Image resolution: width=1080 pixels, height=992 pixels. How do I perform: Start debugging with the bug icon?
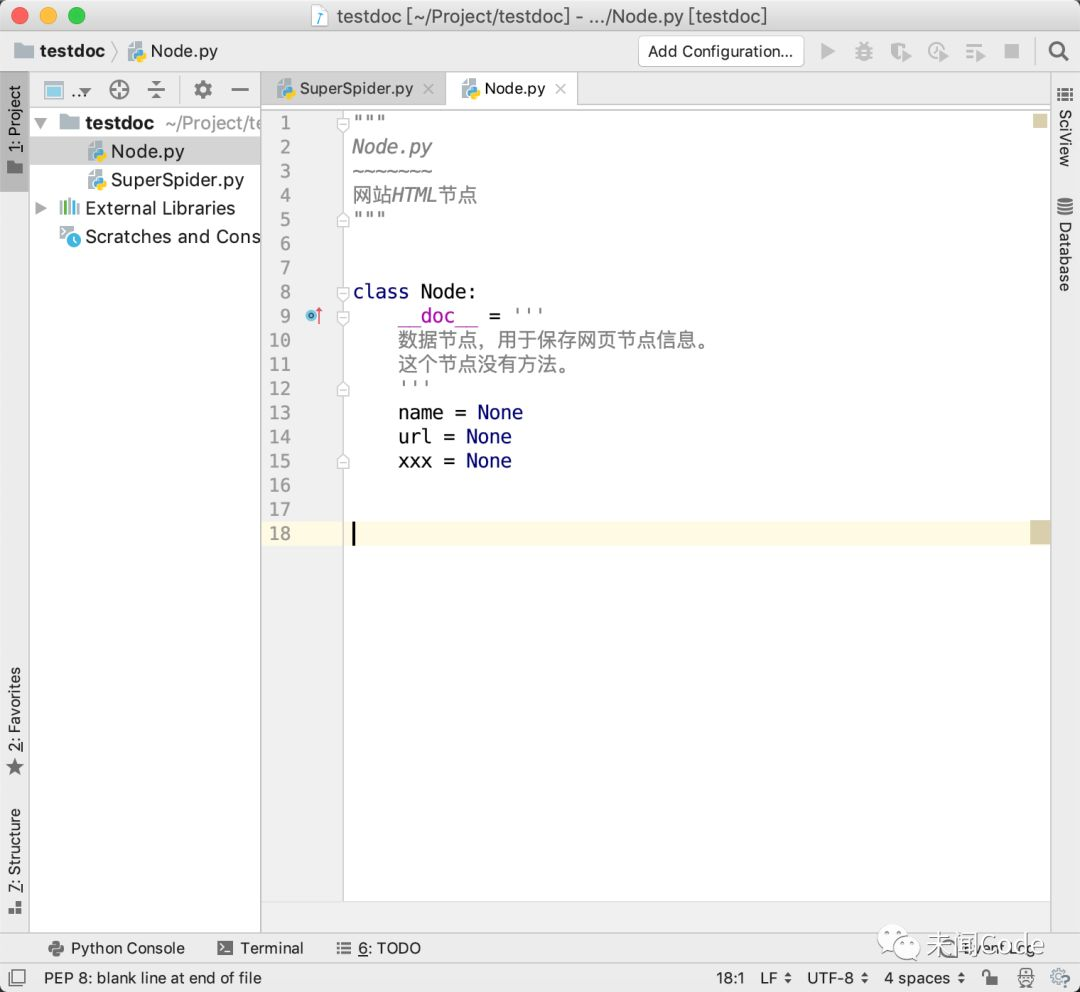click(x=864, y=51)
